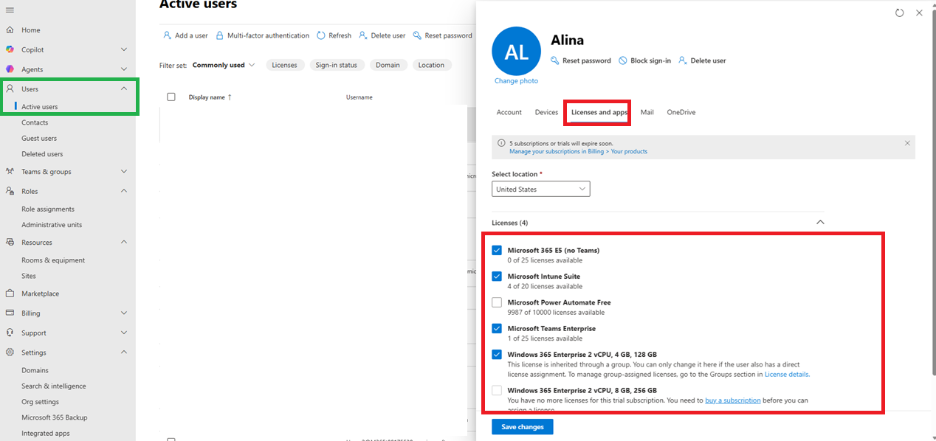Open the License details link
Viewport: 936px width, 441px height.
tap(787, 375)
